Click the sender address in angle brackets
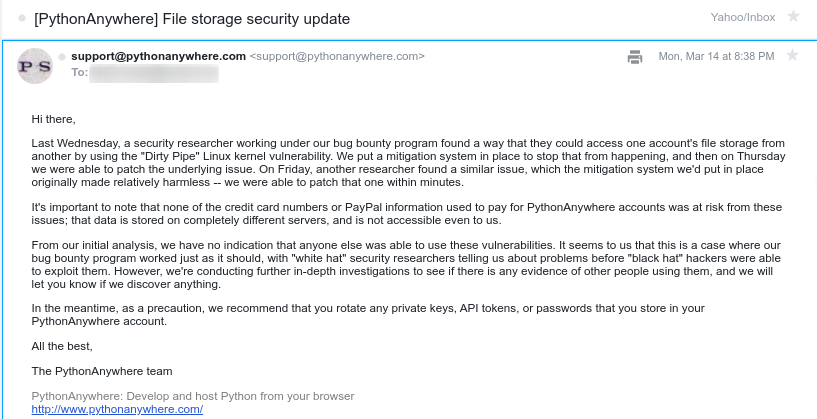Image resolution: width=817 pixels, height=419 pixels. click(336, 56)
